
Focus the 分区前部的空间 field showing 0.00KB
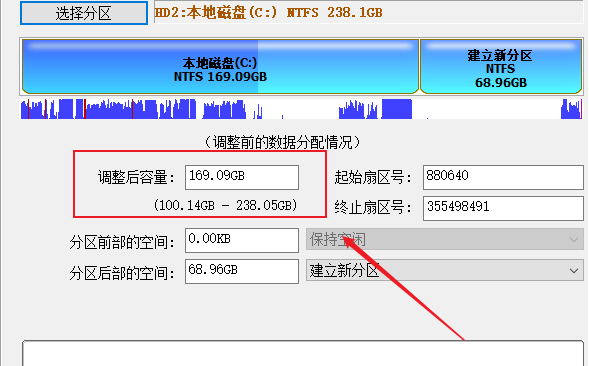pos(242,240)
